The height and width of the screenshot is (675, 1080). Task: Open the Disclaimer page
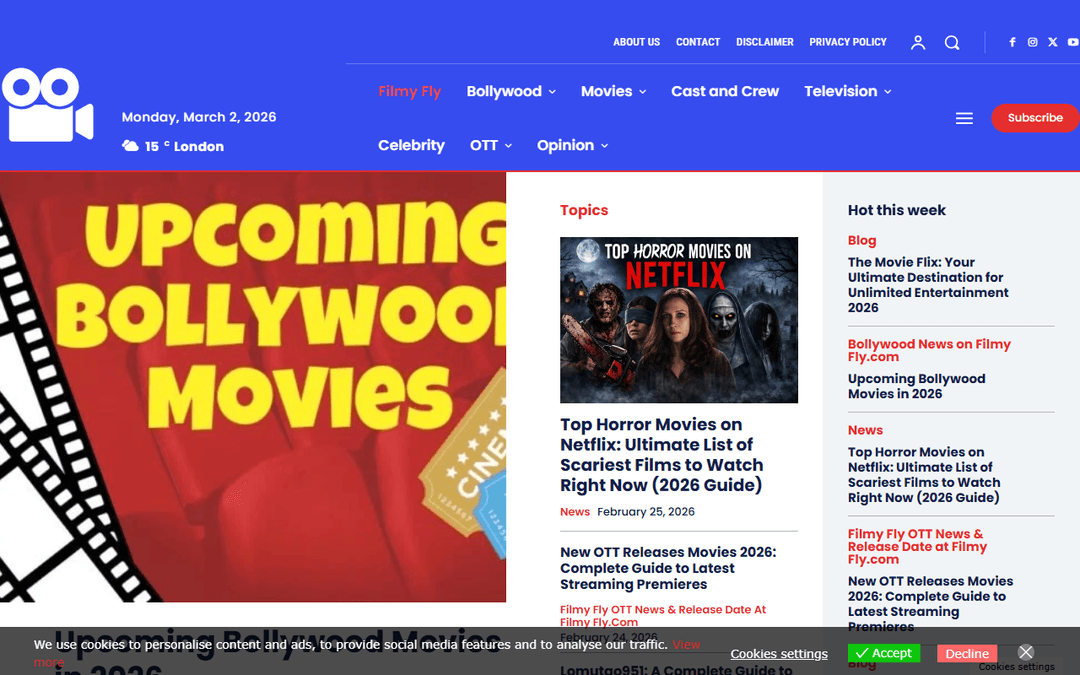pos(765,42)
